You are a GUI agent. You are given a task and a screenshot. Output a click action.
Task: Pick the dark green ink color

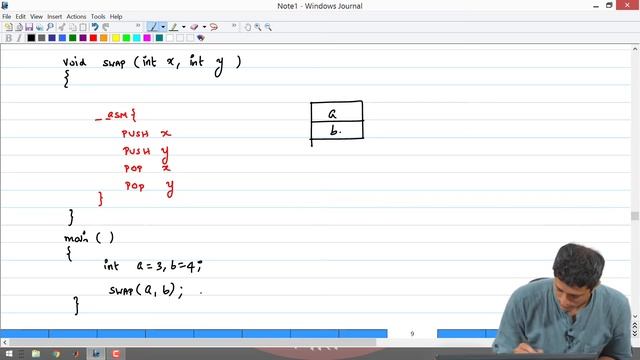pos(73,38)
